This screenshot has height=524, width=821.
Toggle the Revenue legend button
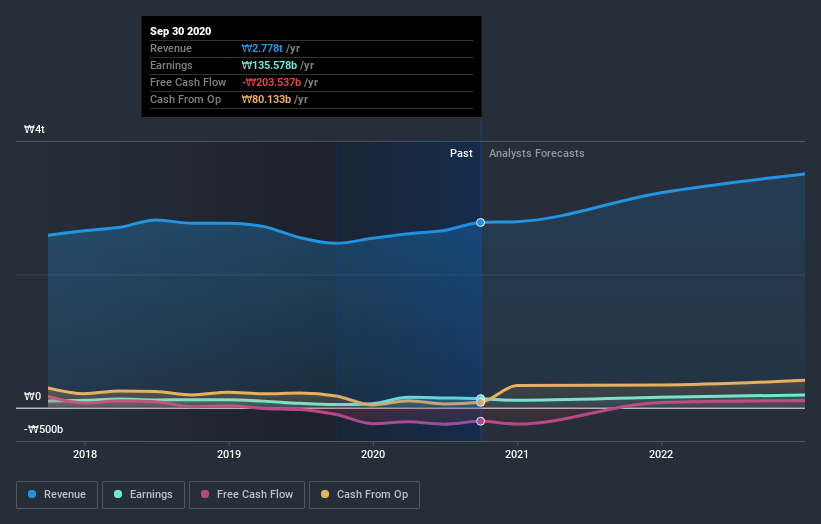[57, 495]
